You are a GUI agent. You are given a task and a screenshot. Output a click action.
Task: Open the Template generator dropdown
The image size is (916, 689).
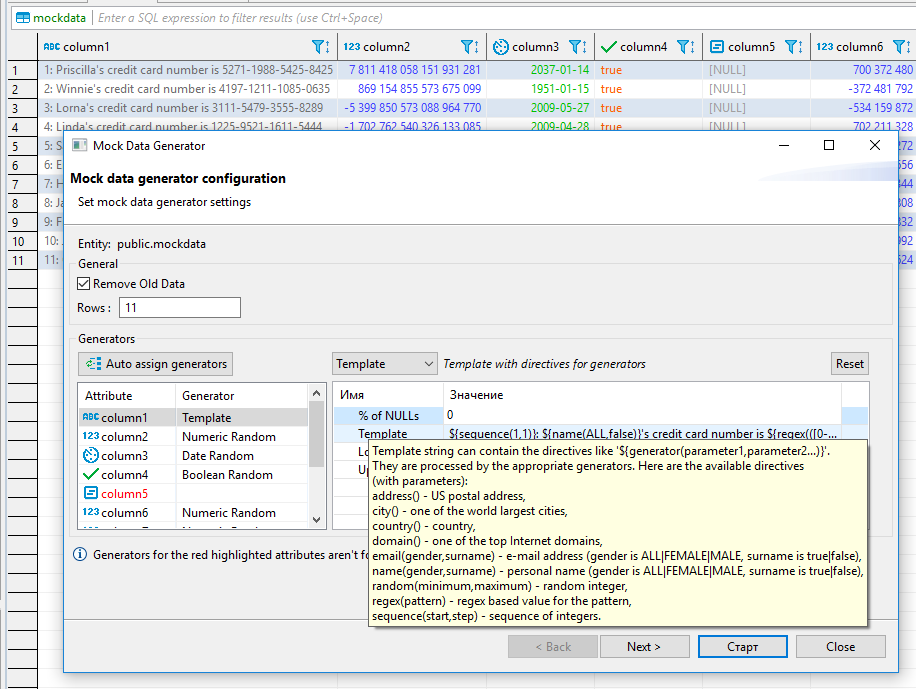pos(384,363)
